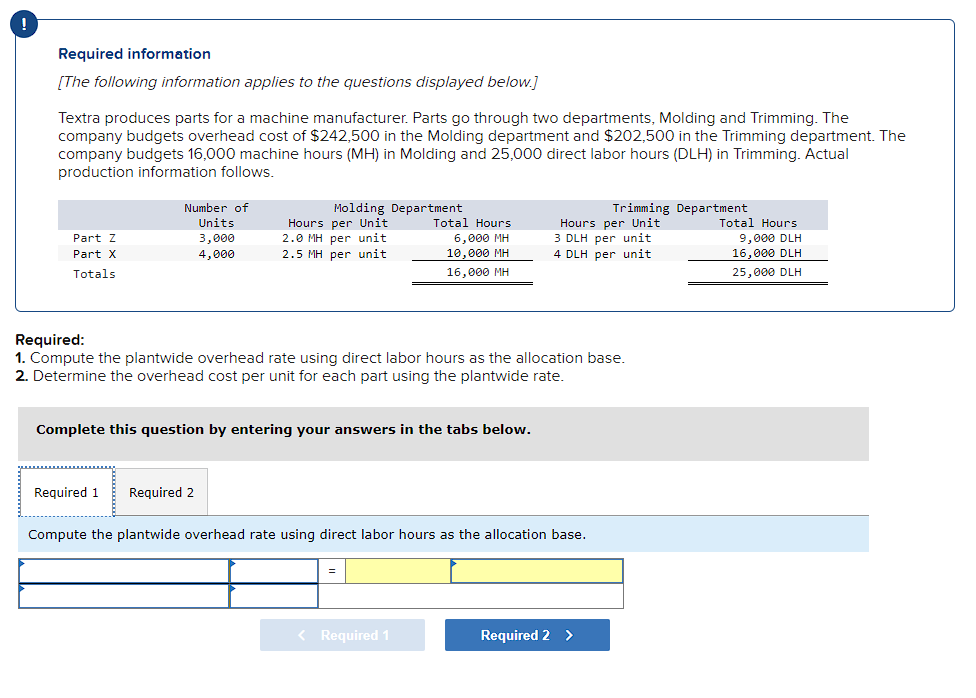This screenshot has width=976, height=698.
Task: Switch to the Required 2 tab
Action: pos(161,492)
